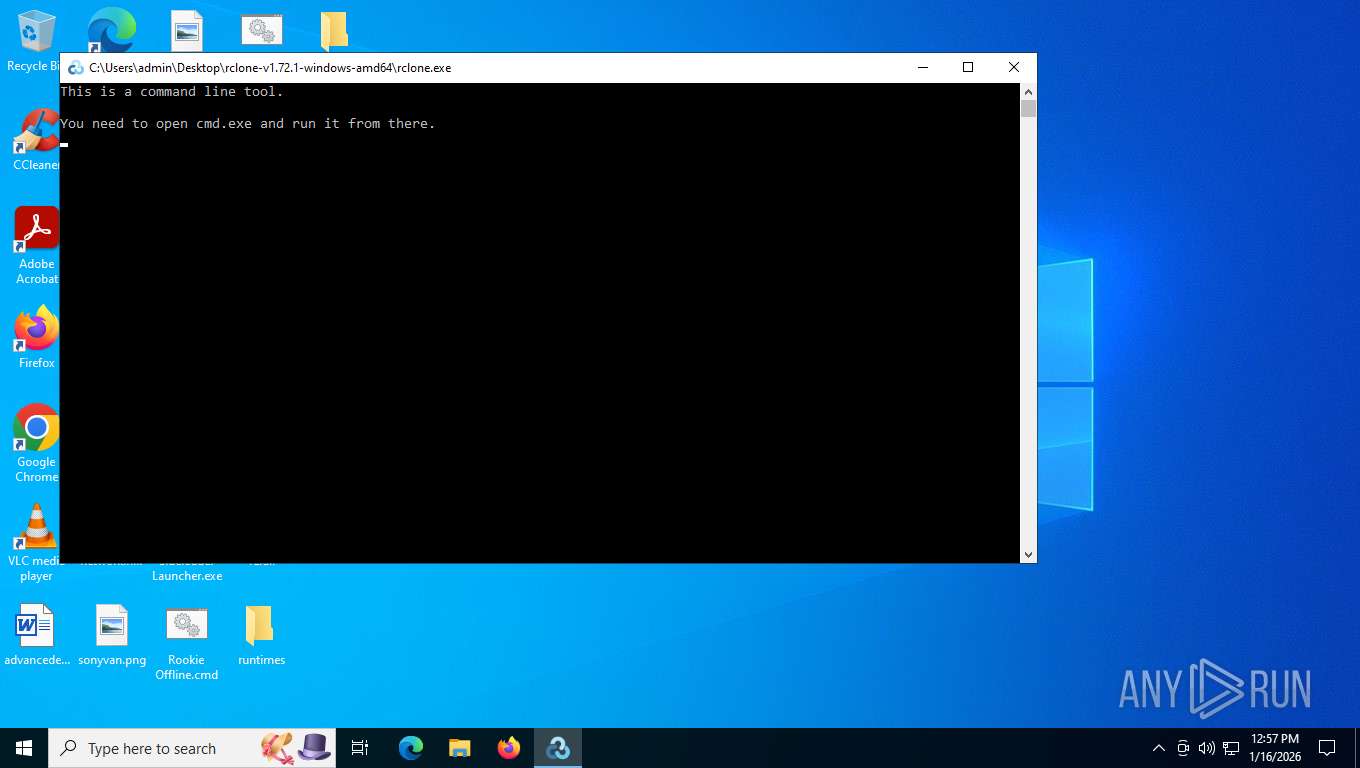Select the gear-window file icon at desktop top
Viewport: 1360px width, 768px height.
262,30
